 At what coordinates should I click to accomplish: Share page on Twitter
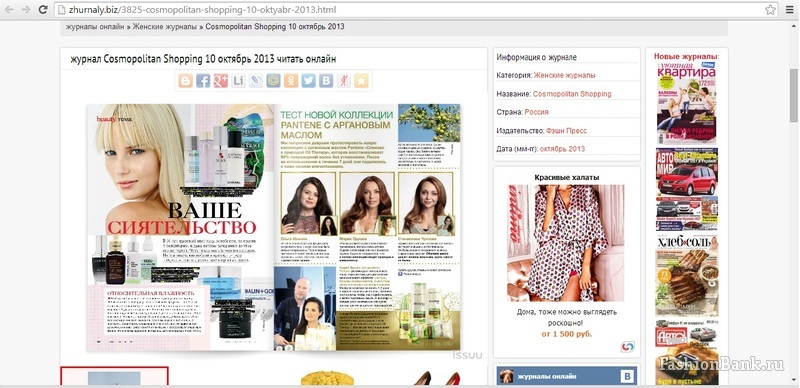pyautogui.click(x=308, y=81)
